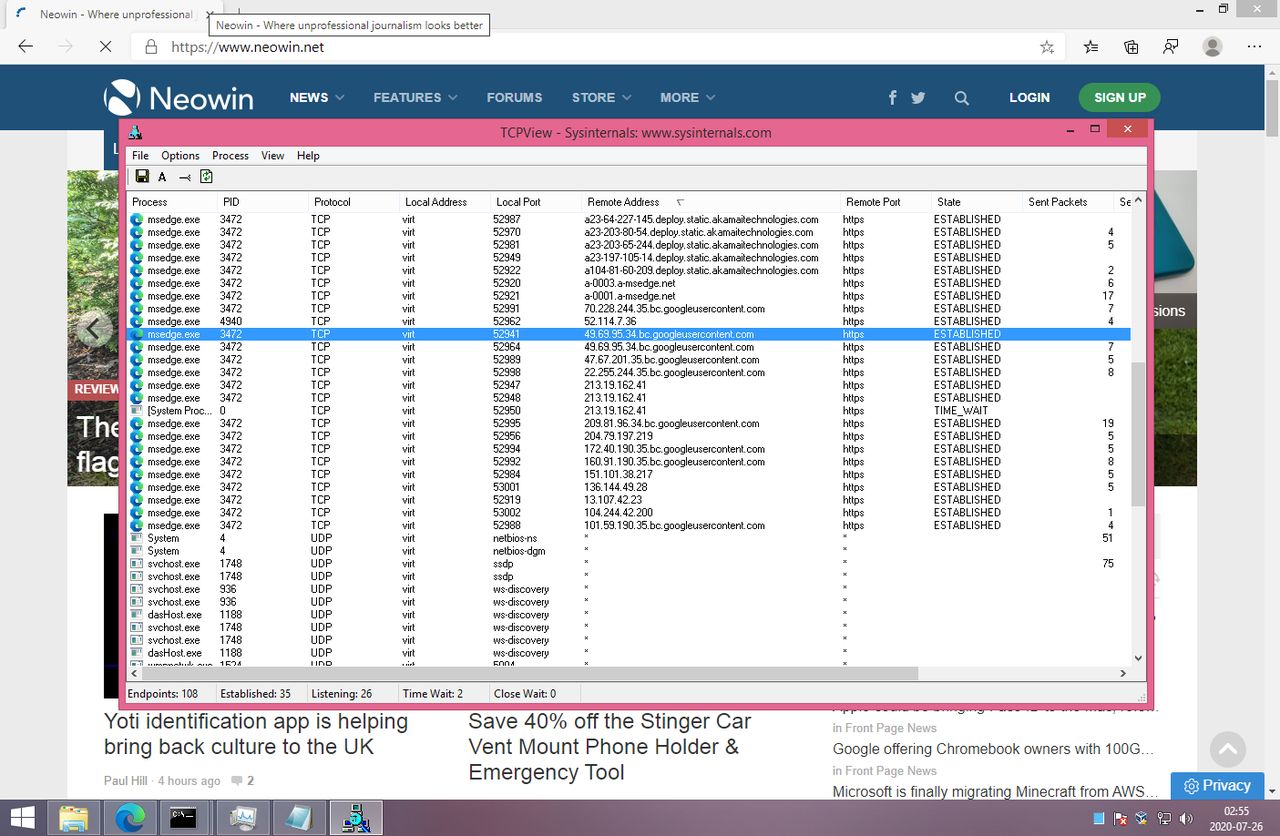Click the Neowin logo on the website

179,98
